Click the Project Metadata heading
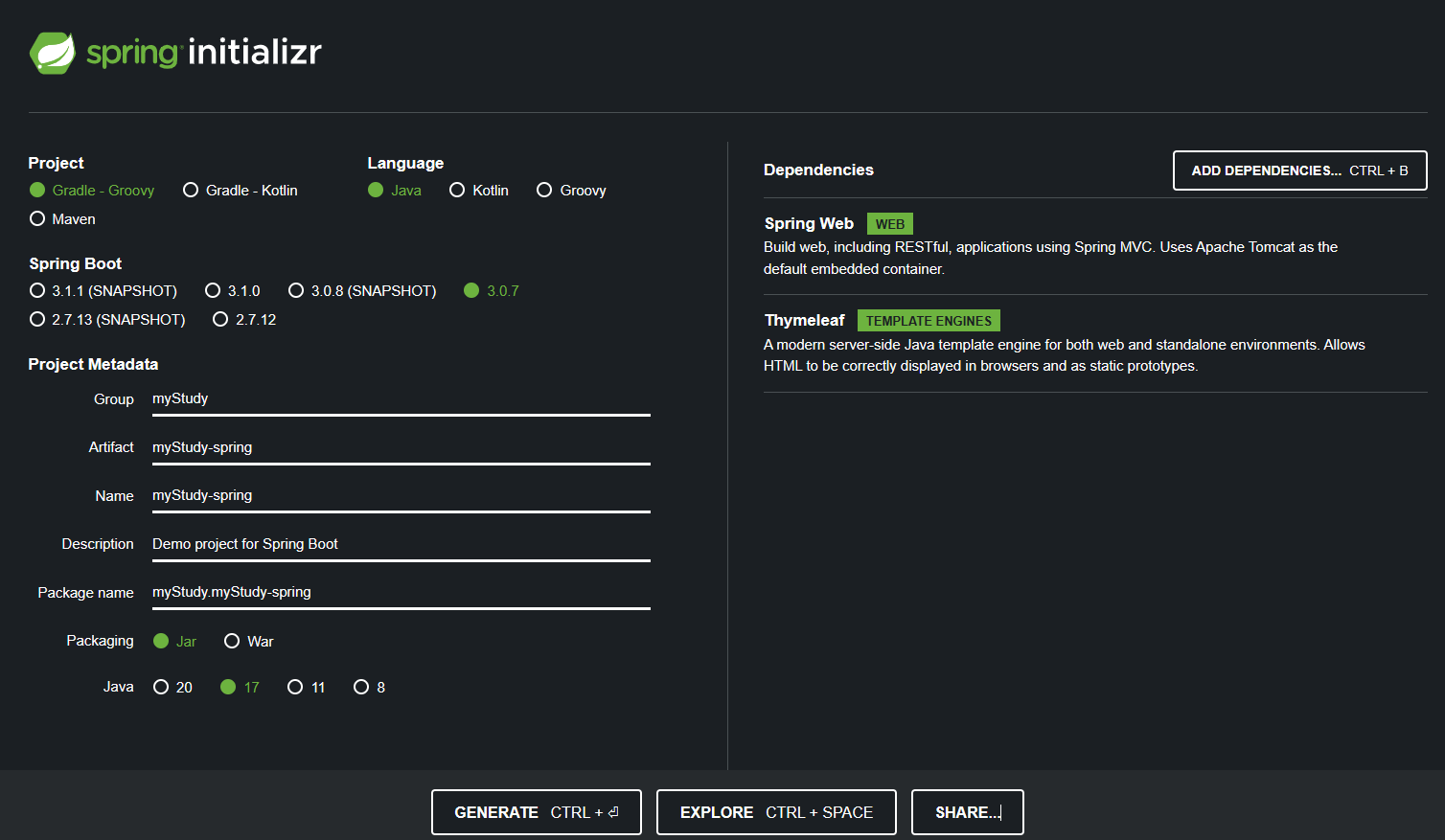The height and width of the screenshot is (840, 1445). 93,364
